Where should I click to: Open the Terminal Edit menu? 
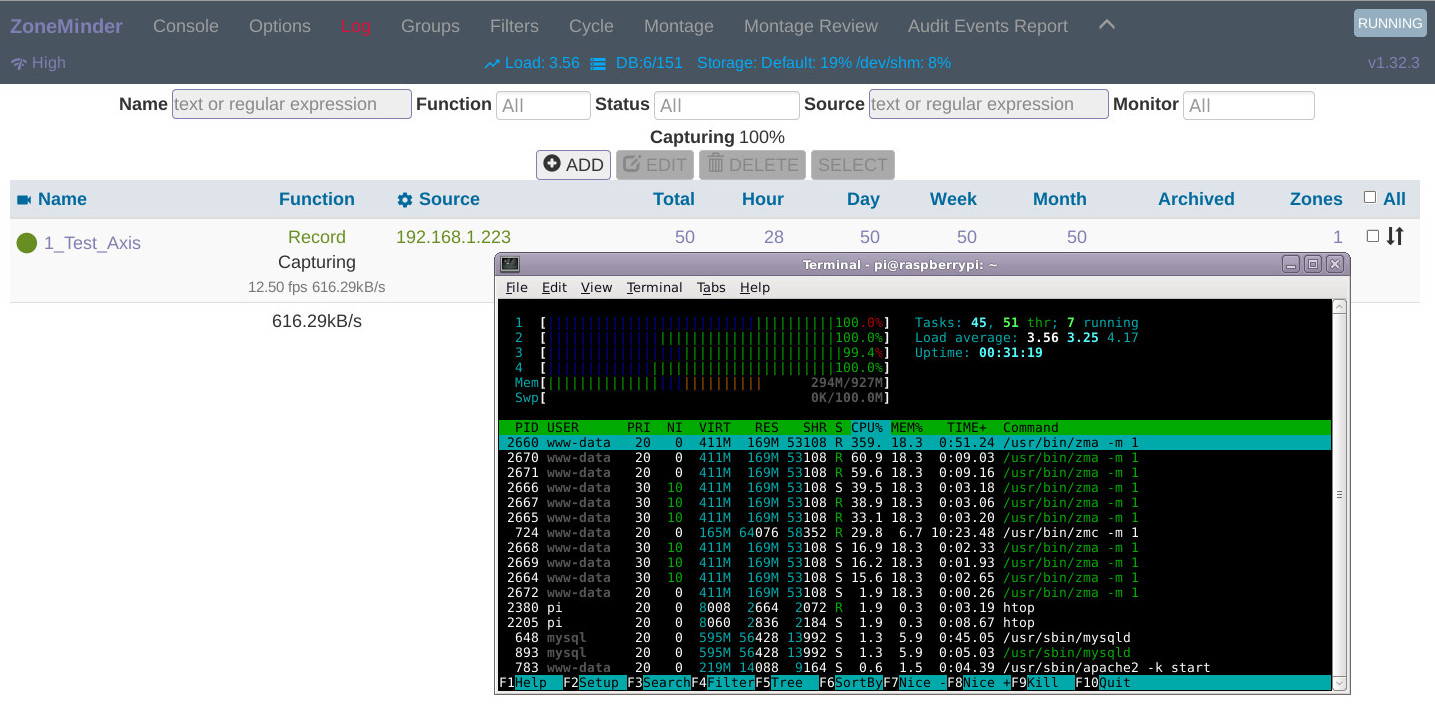tap(554, 287)
